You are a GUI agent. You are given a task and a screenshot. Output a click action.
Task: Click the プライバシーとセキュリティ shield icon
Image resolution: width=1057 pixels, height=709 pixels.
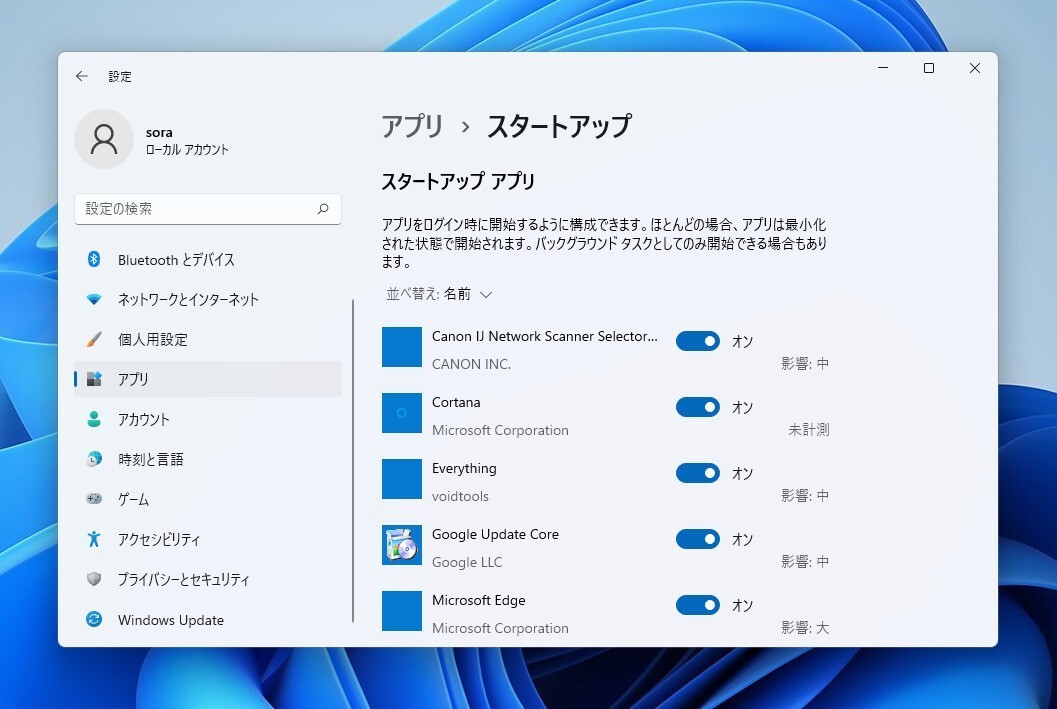tap(94, 580)
